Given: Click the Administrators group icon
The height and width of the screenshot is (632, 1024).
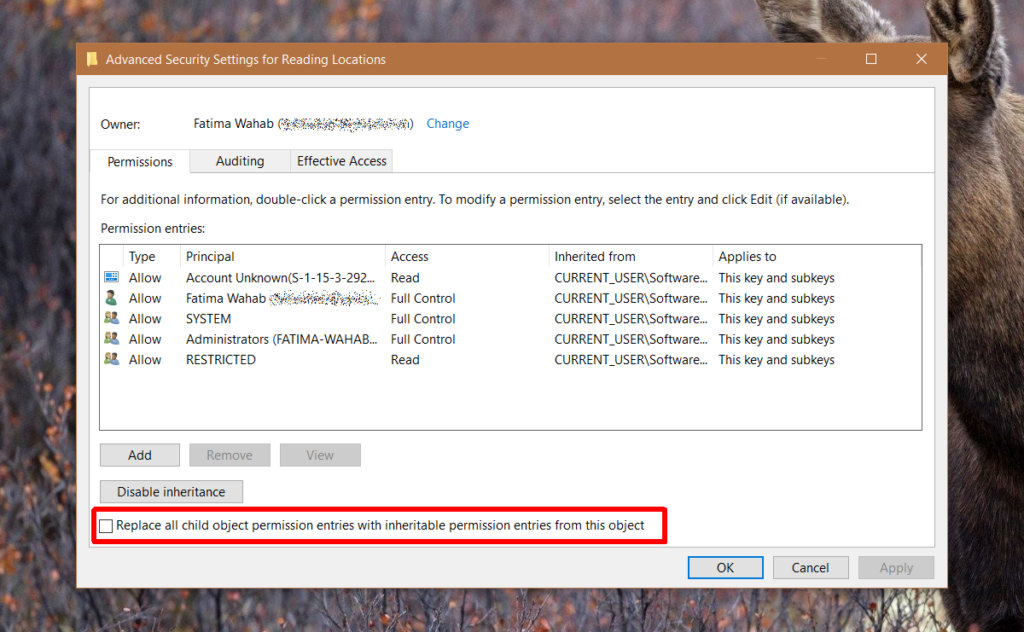Looking at the screenshot, I should click(111, 338).
